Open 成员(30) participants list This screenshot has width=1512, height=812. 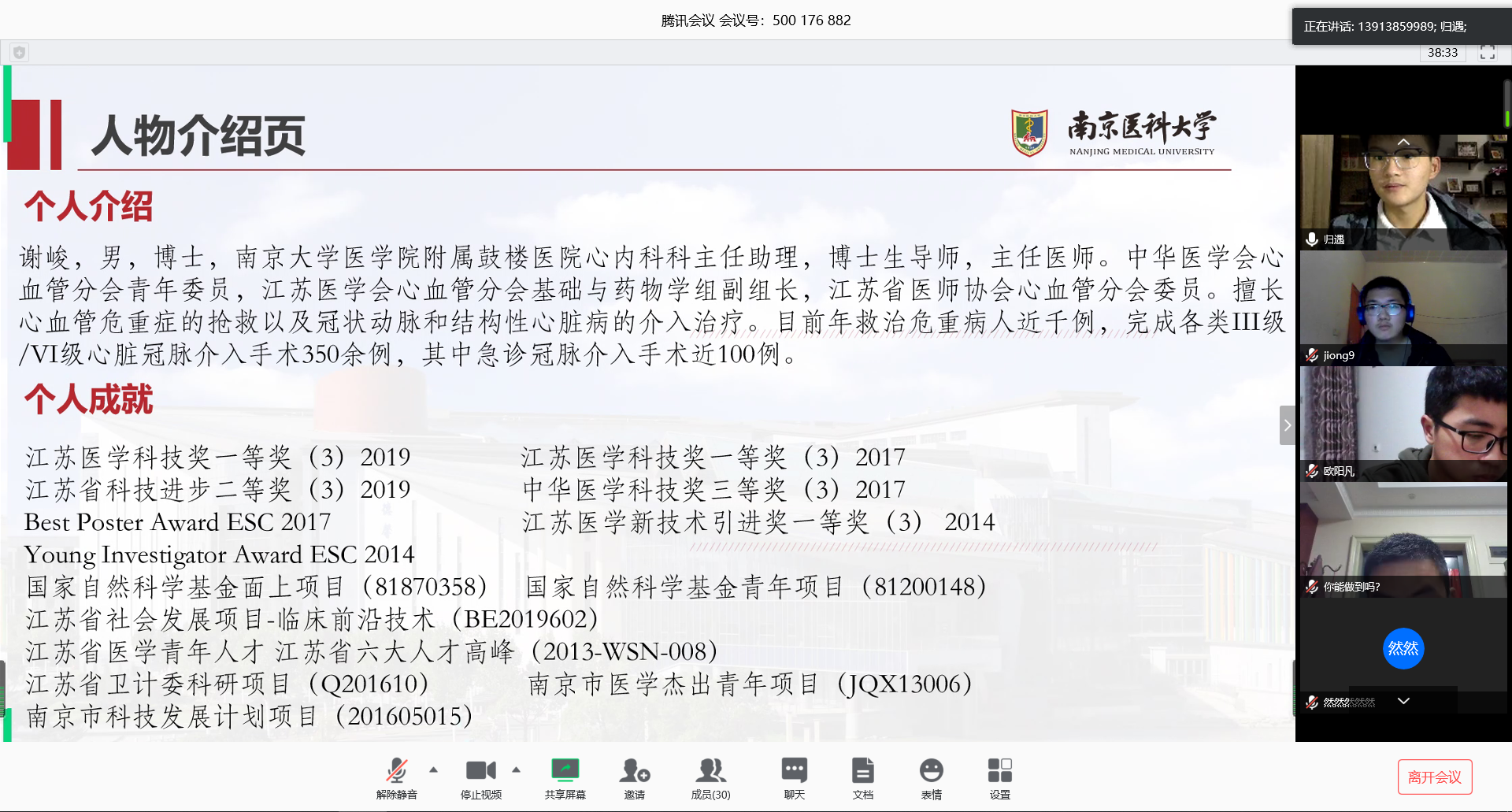pyautogui.click(x=710, y=777)
